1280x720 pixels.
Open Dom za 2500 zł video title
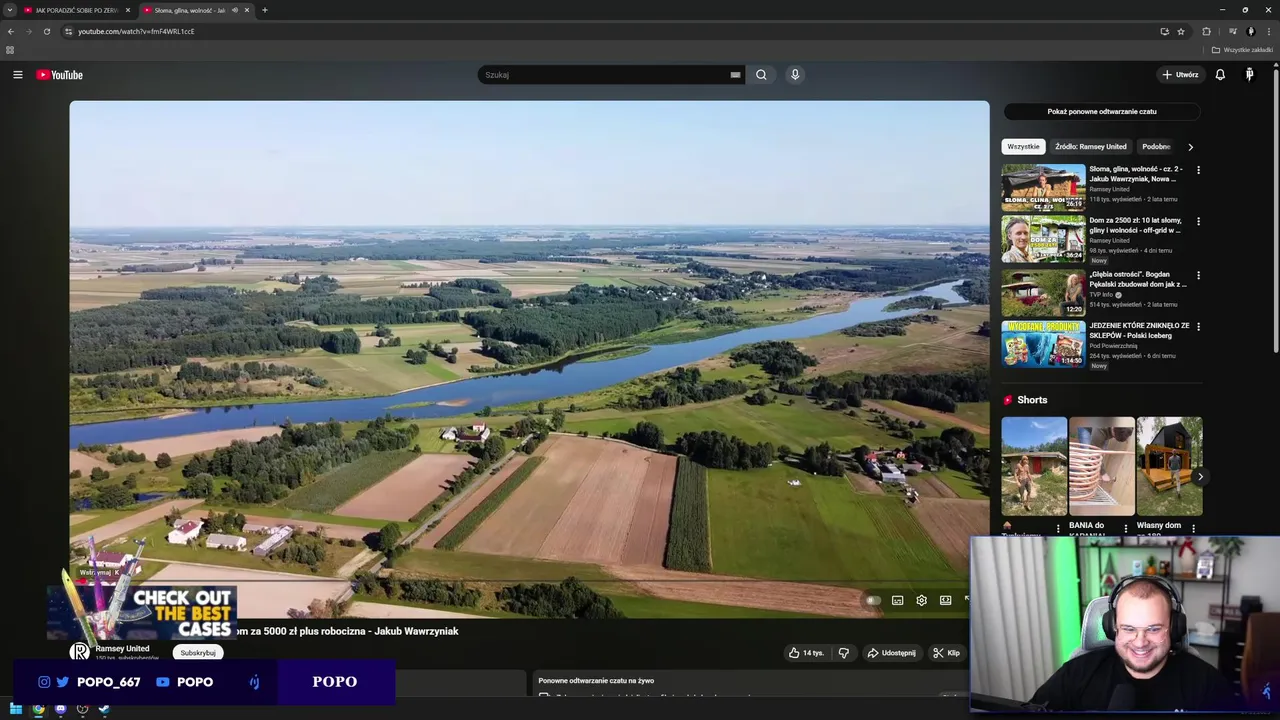point(1135,225)
